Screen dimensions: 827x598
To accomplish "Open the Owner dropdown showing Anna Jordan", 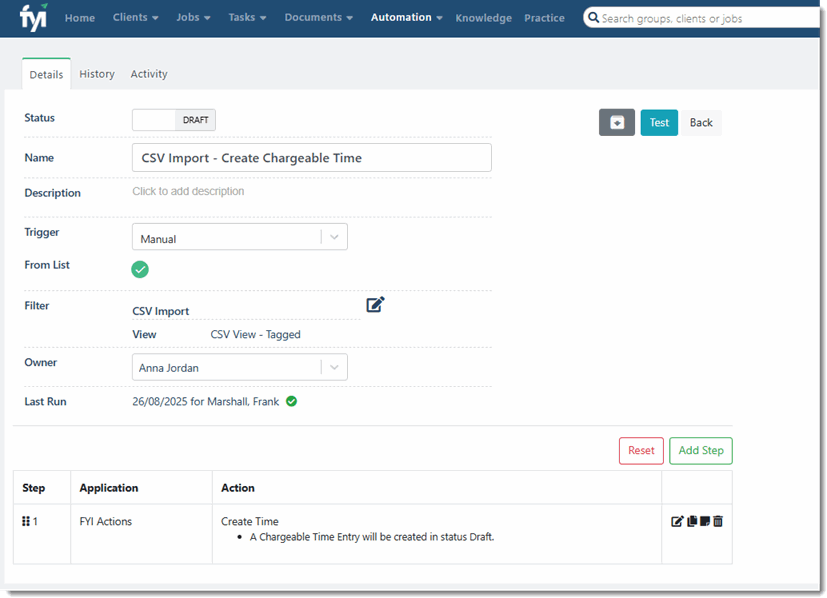I will (x=239, y=367).
